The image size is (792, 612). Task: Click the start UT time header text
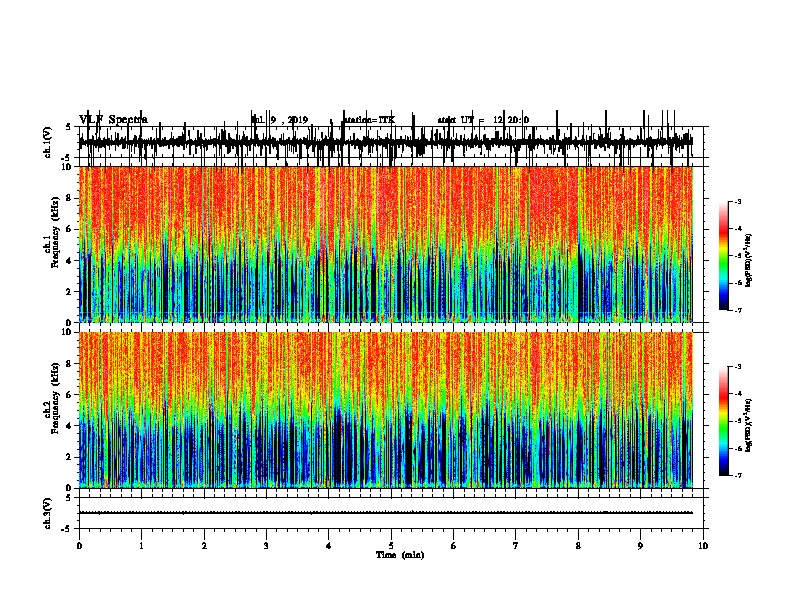tap(483, 120)
